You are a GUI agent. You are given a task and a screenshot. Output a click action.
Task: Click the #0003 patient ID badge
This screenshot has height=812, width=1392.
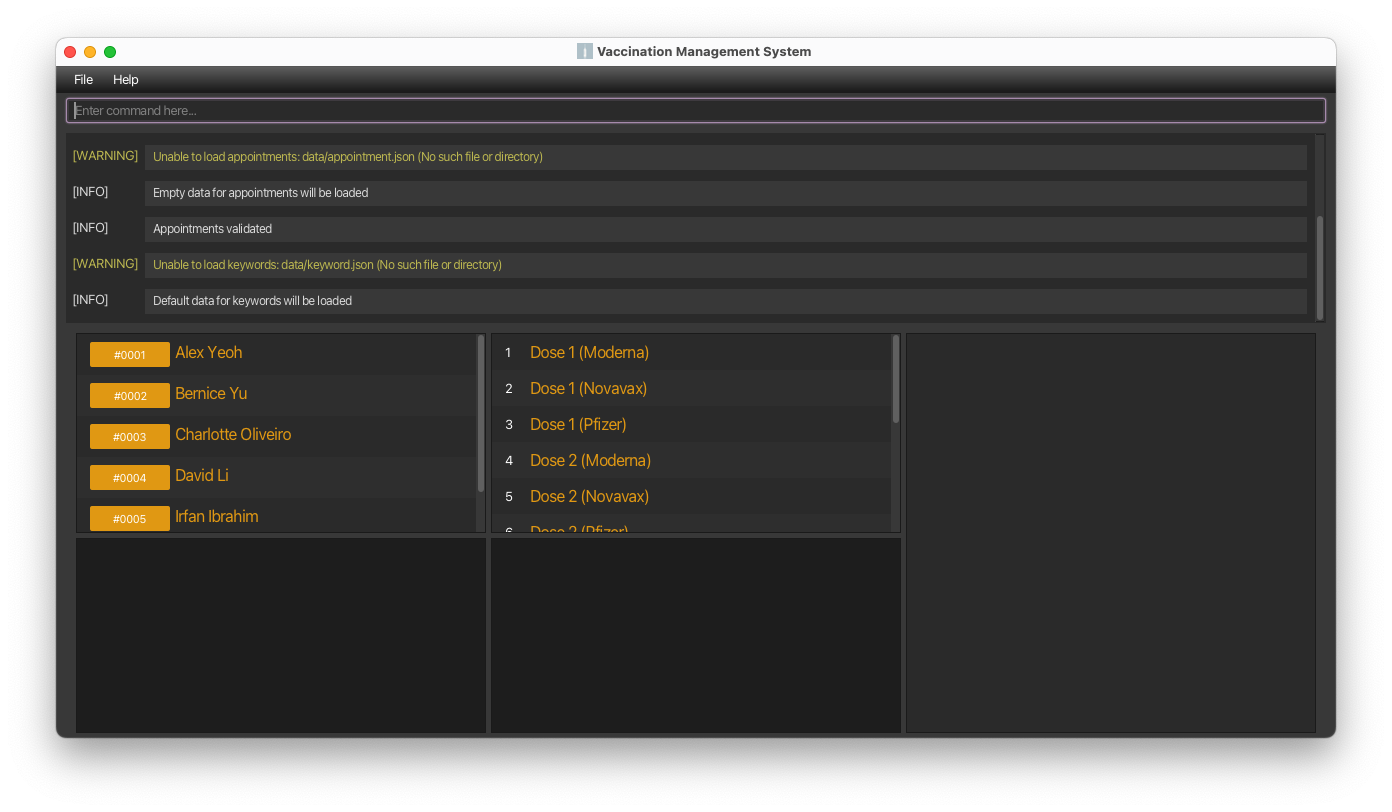(130, 437)
